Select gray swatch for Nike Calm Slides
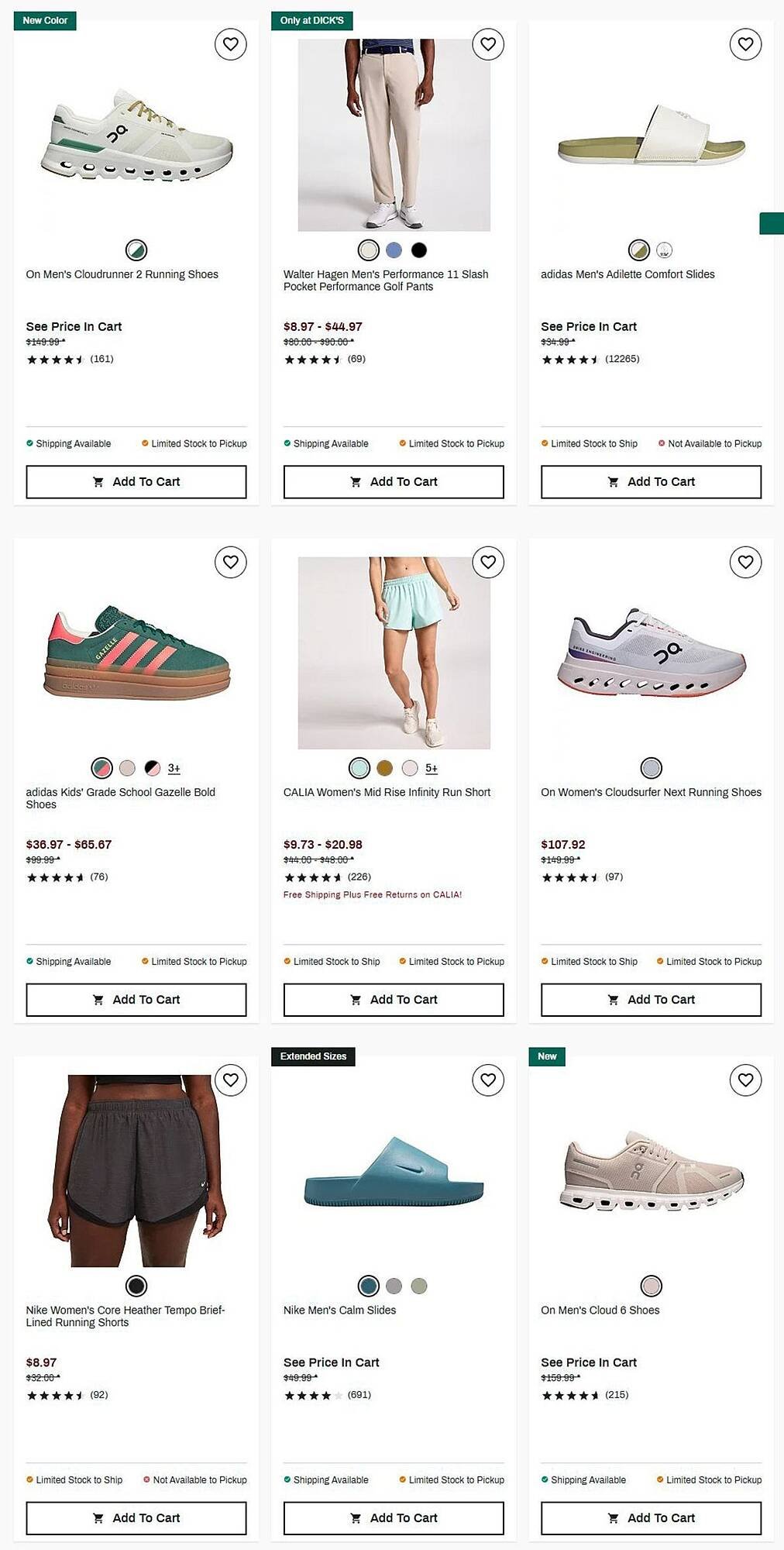This screenshot has width=784, height=1550. 394,1286
